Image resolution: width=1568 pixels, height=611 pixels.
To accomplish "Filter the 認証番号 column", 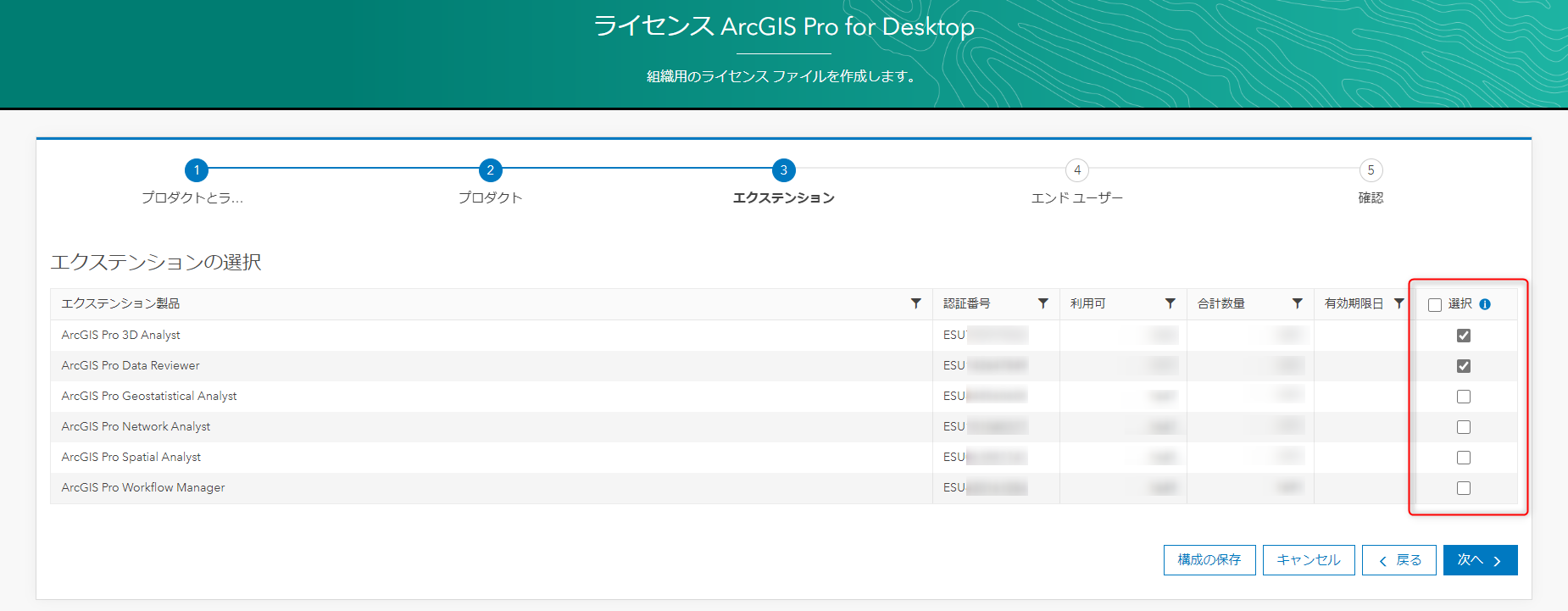I will point(1043,303).
